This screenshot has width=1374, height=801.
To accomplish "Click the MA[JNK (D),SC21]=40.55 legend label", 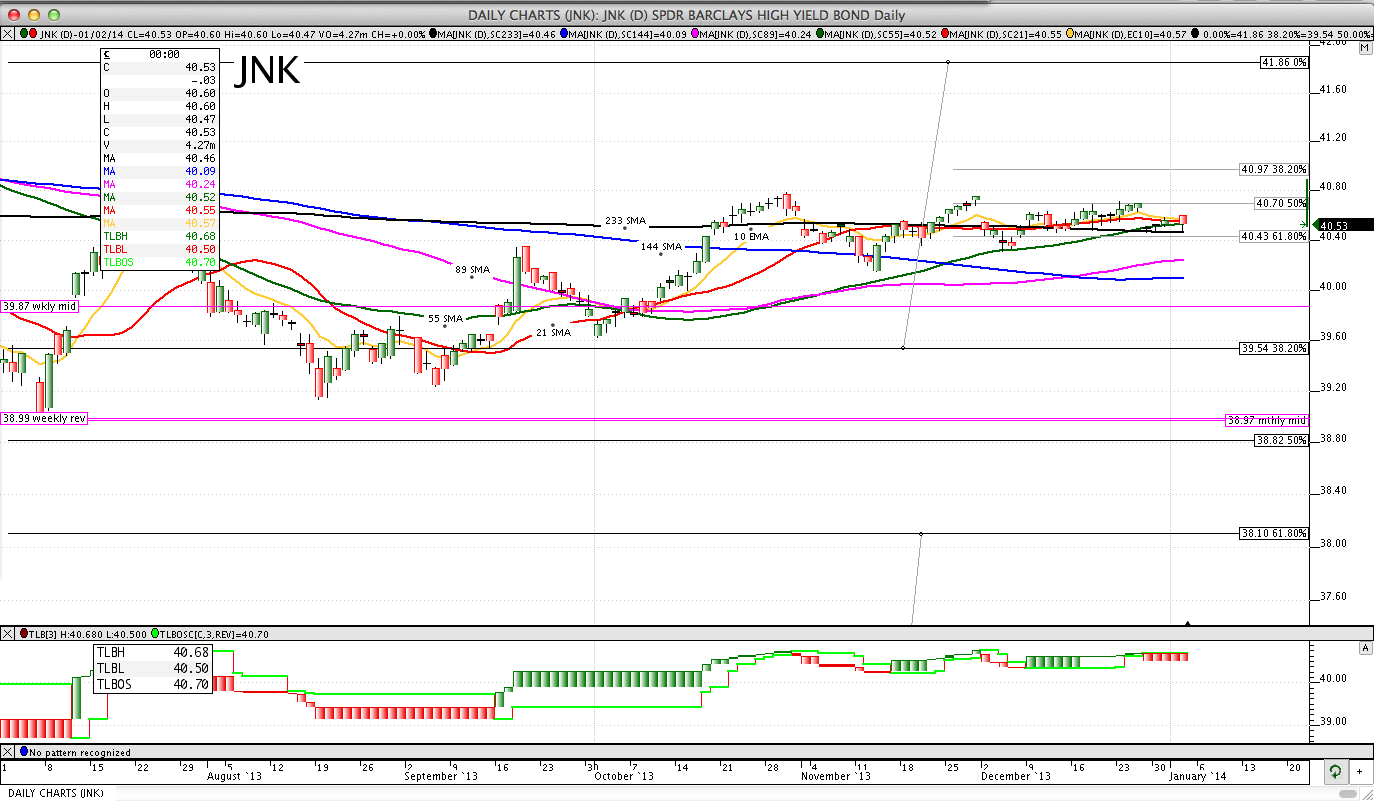I will tap(1008, 33).
